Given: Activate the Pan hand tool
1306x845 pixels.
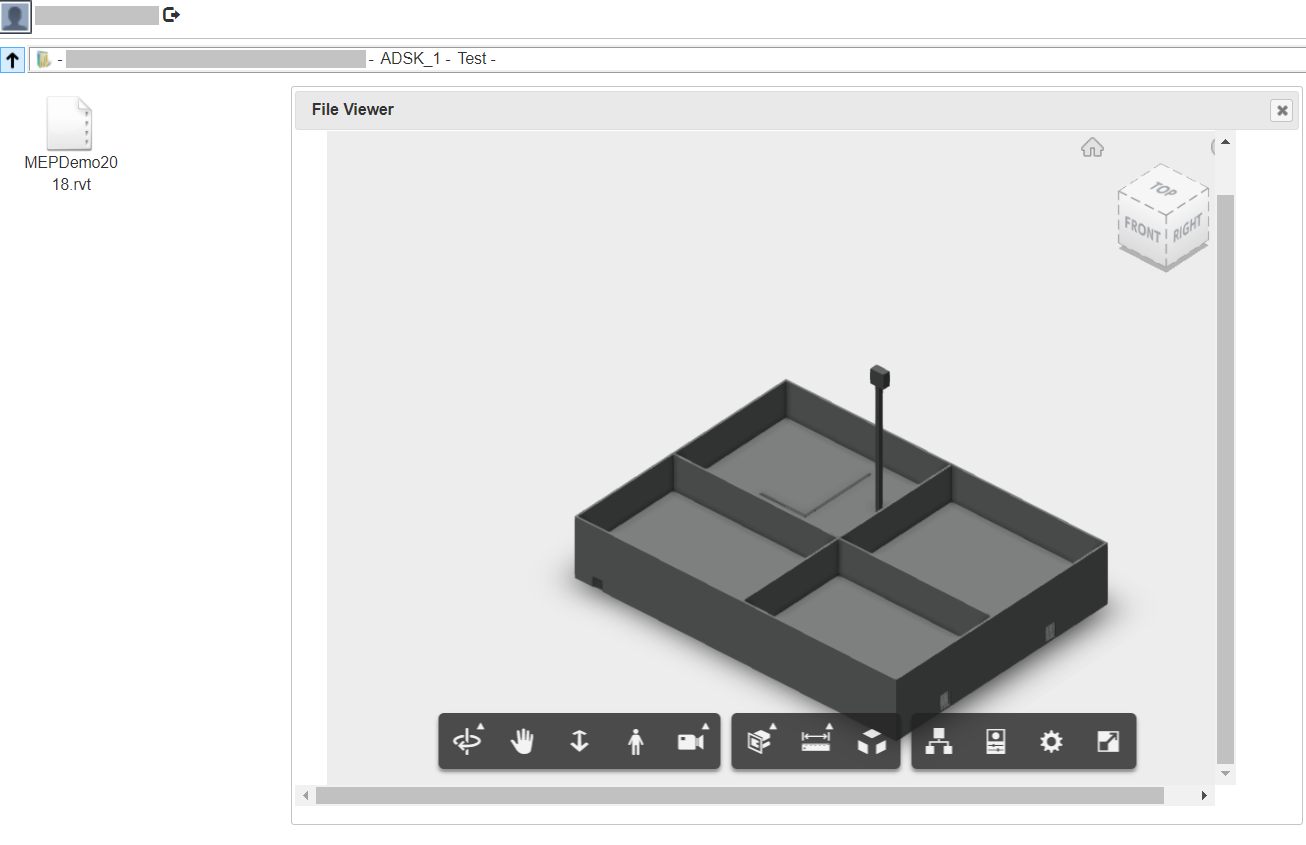Looking at the screenshot, I should pyautogui.click(x=523, y=741).
